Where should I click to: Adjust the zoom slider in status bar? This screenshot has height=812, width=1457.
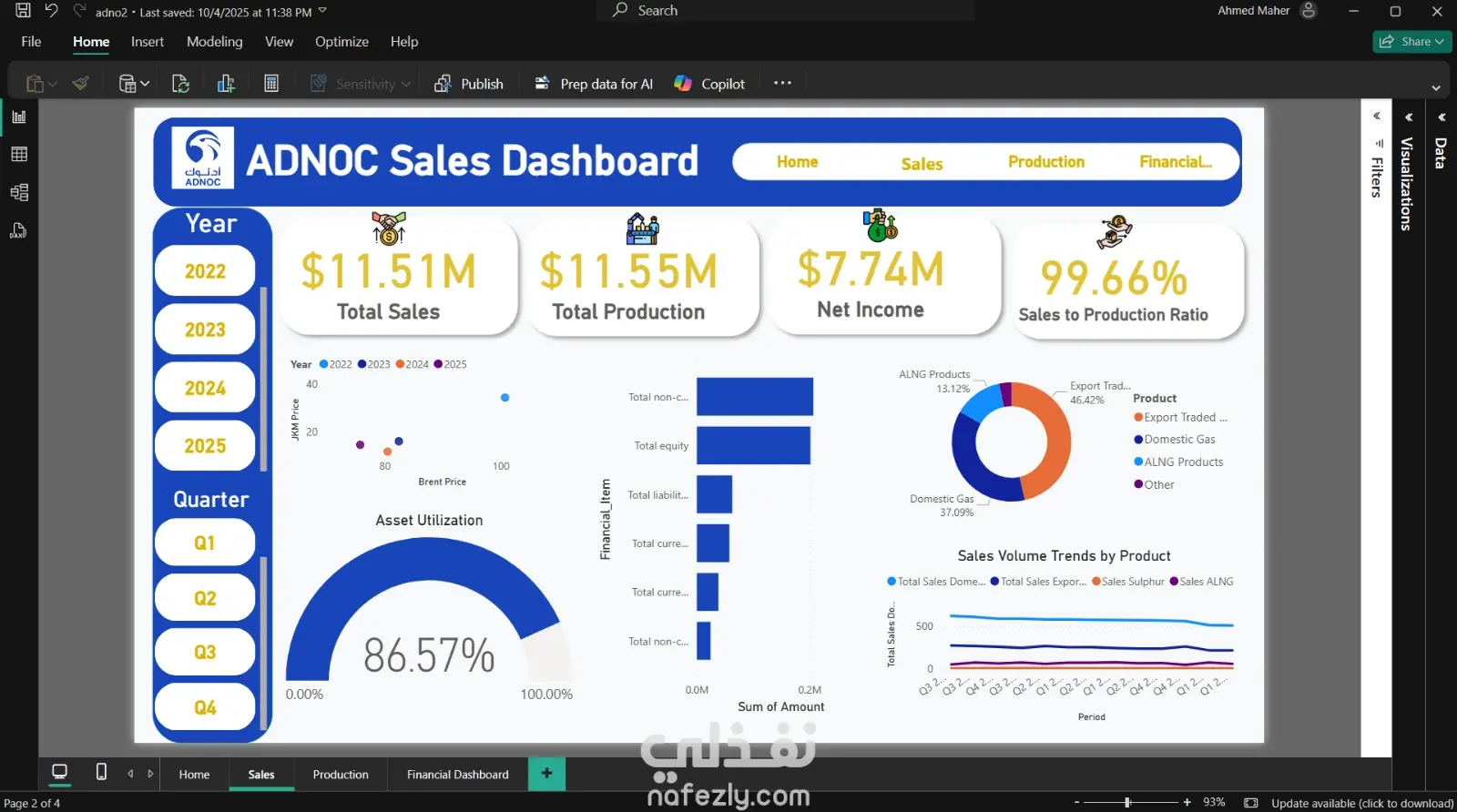pos(1127,803)
